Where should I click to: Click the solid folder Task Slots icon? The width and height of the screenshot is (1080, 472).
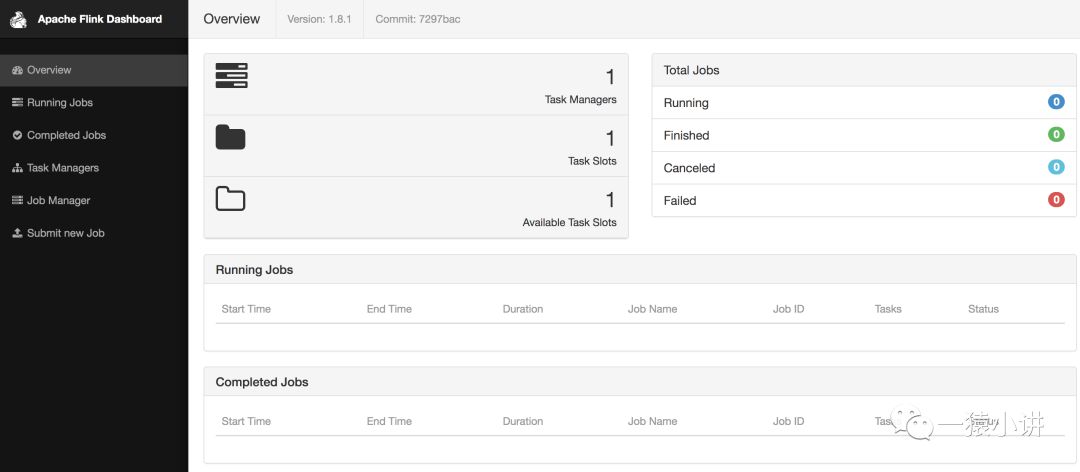click(x=231, y=137)
